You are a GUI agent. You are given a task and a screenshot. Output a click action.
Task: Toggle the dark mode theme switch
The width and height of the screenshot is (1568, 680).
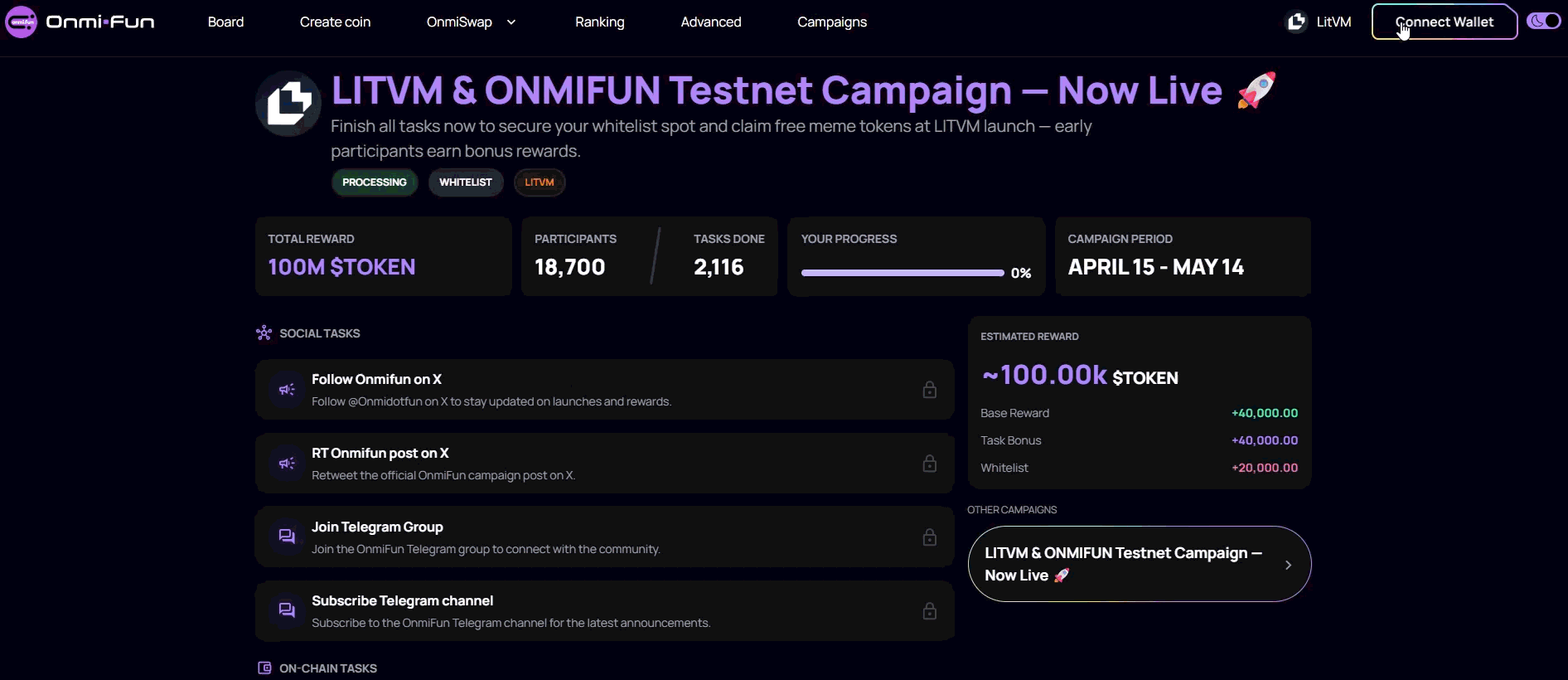pos(1543,22)
